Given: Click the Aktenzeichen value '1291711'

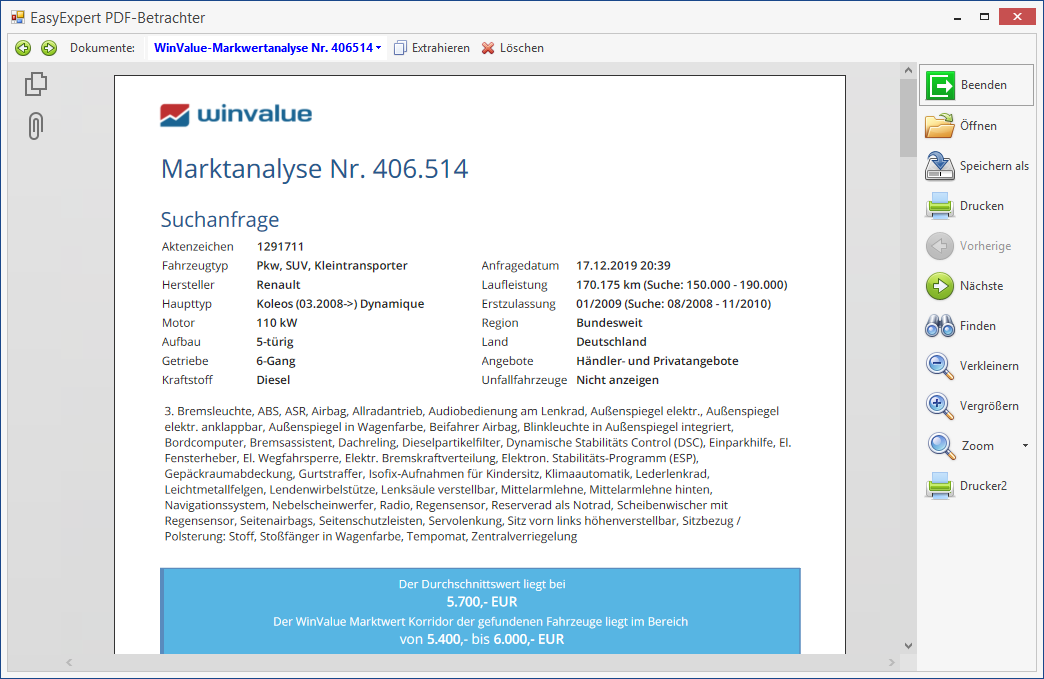Looking at the screenshot, I should 280,246.
